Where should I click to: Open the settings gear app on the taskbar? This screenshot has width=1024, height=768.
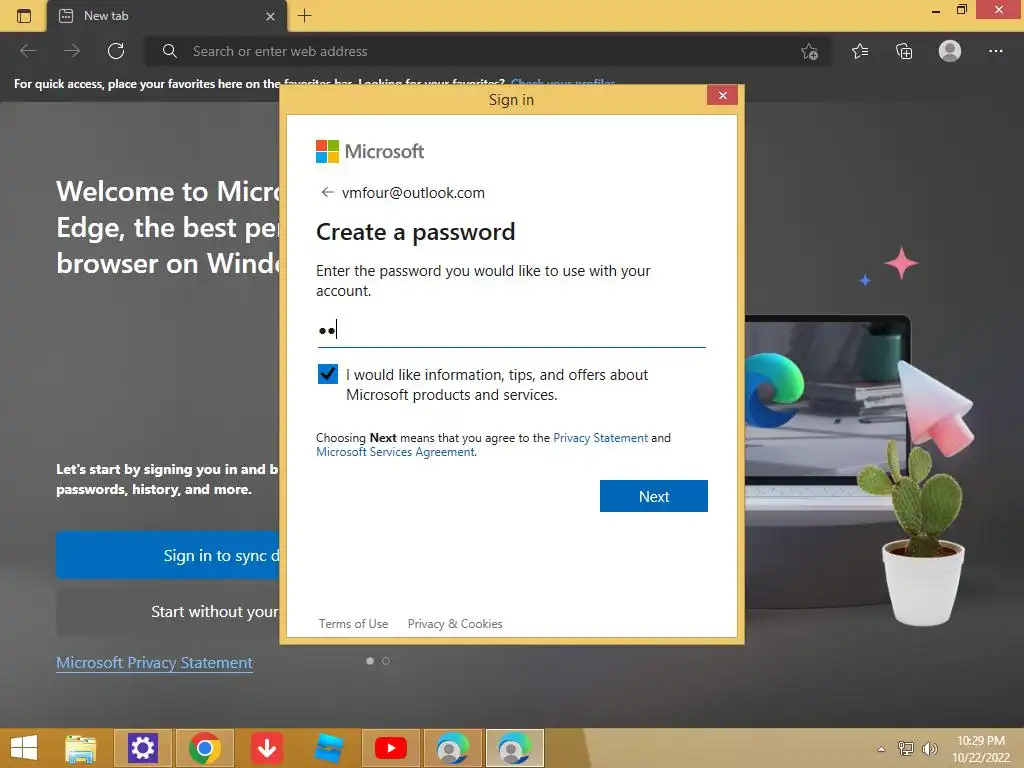(x=142, y=748)
